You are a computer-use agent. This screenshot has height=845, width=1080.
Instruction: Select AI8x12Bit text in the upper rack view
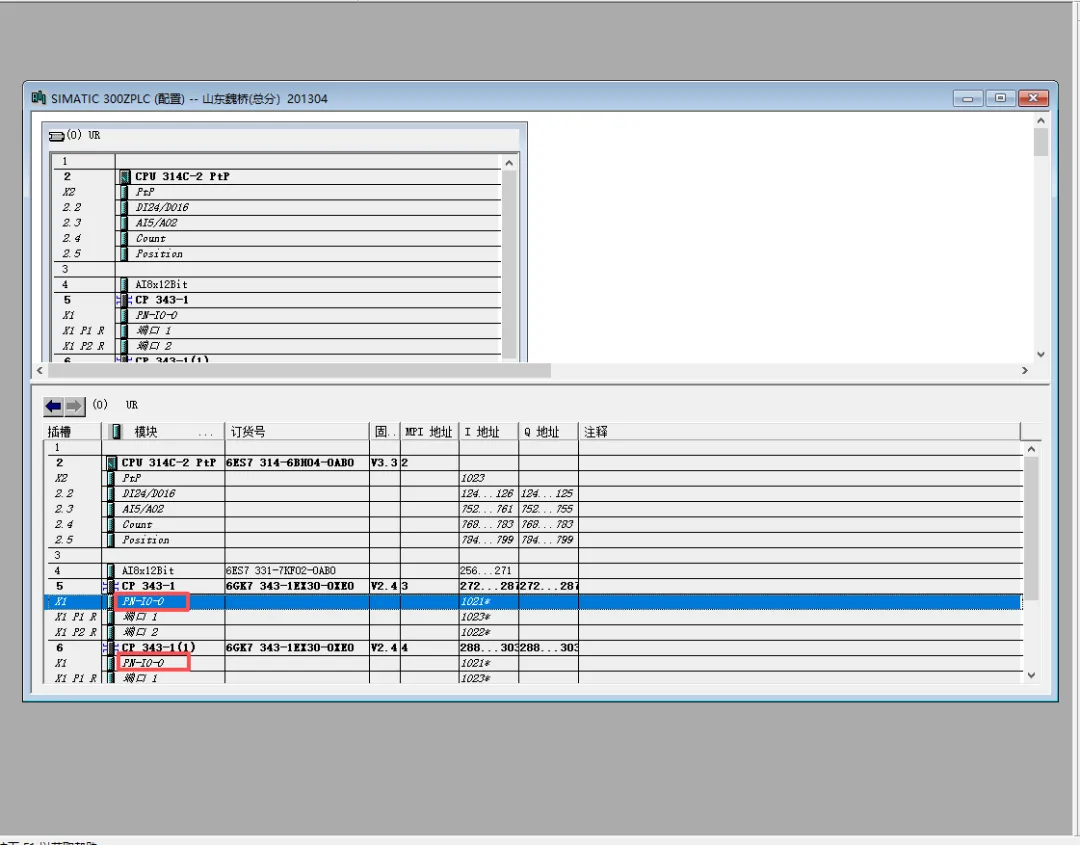coord(161,284)
